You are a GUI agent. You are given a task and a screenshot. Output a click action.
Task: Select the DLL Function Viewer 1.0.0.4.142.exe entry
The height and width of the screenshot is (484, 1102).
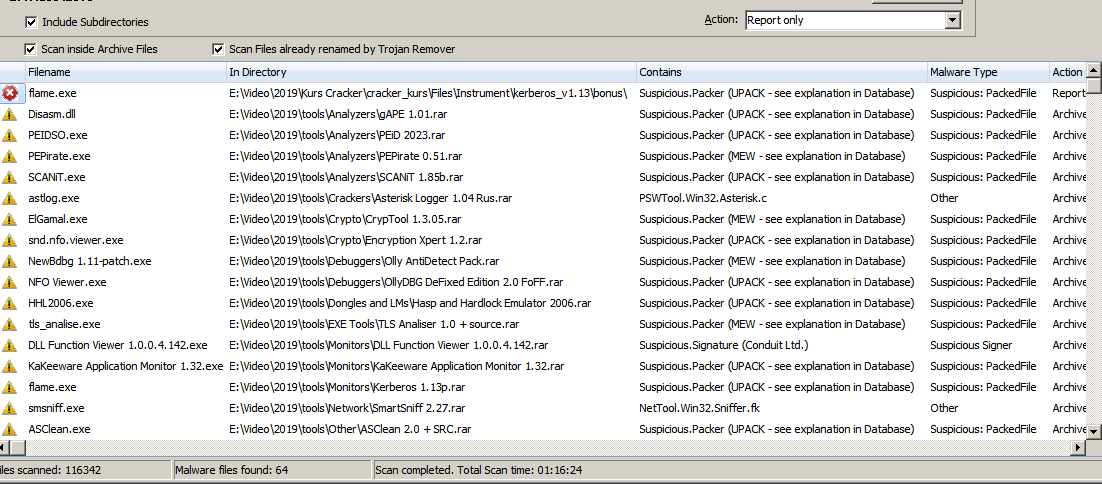[x=118, y=345]
